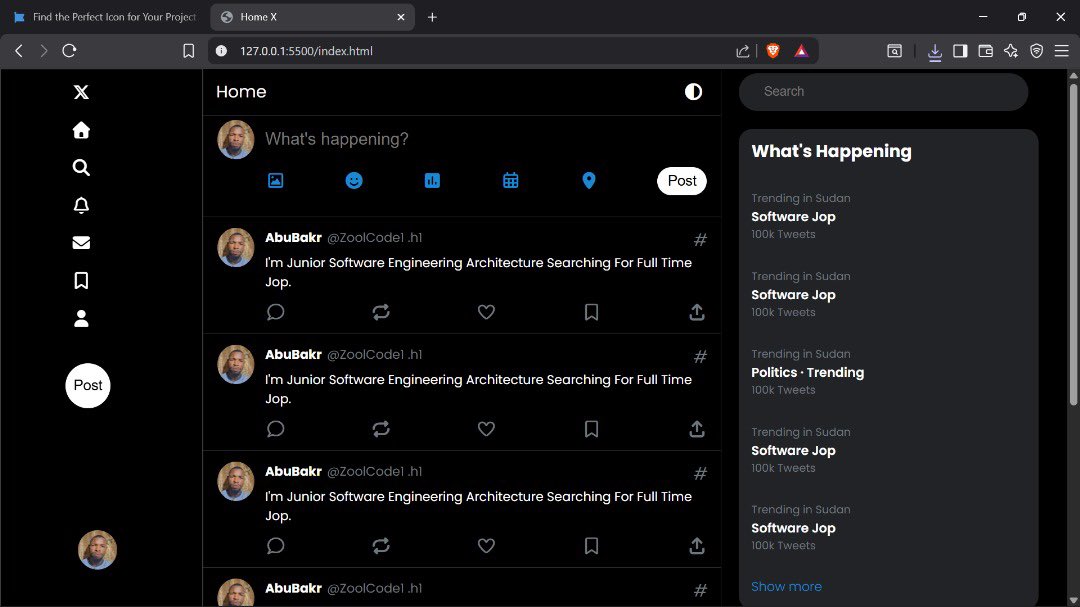The image size is (1080, 607).
Task: Switch to Find the Perfect Icon tab
Action: click(x=105, y=17)
